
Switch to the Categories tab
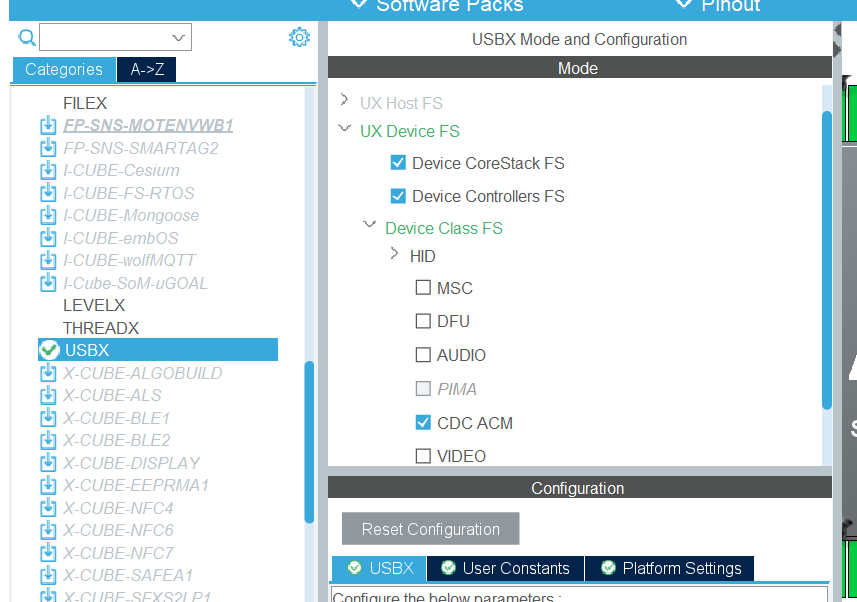[64, 69]
